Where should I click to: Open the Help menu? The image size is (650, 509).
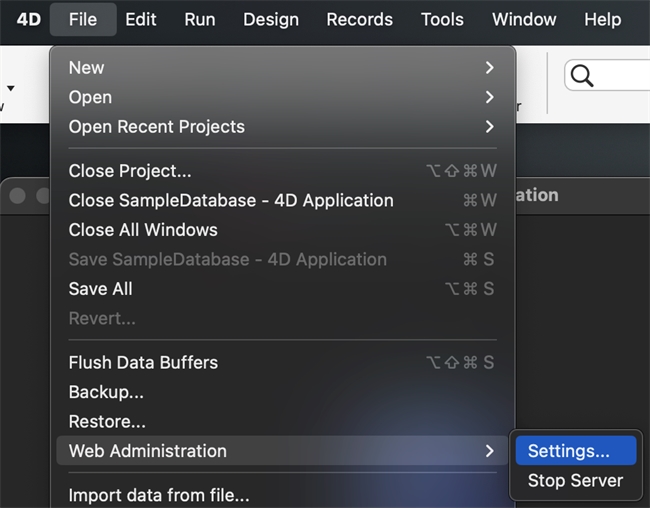point(602,19)
